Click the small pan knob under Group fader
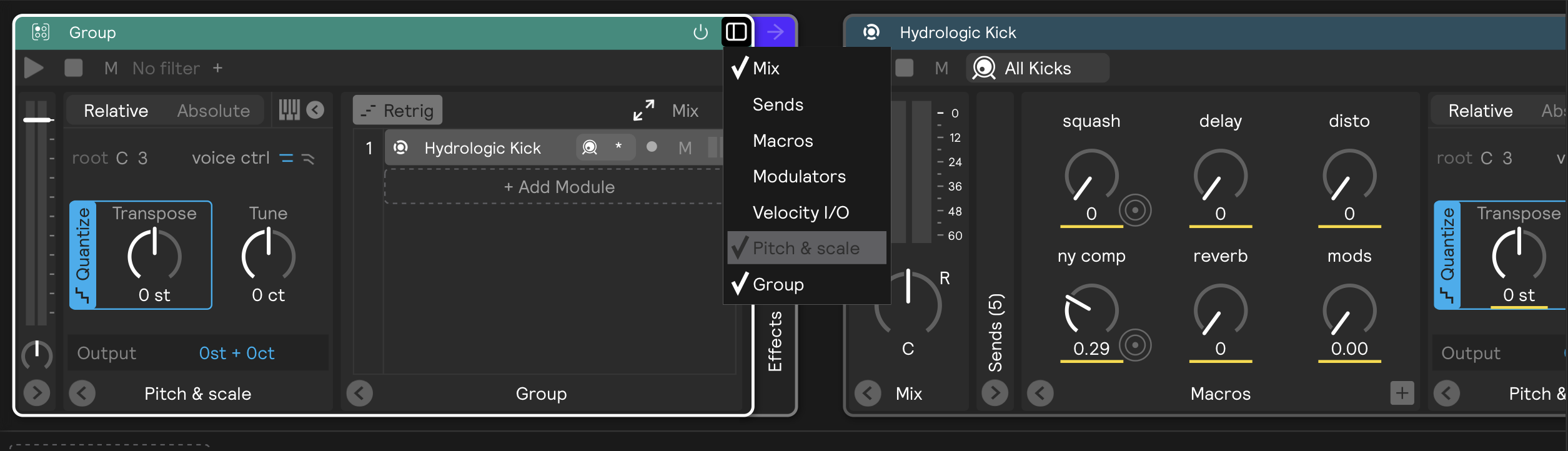1568x451 pixels. [x=37, y=354]
